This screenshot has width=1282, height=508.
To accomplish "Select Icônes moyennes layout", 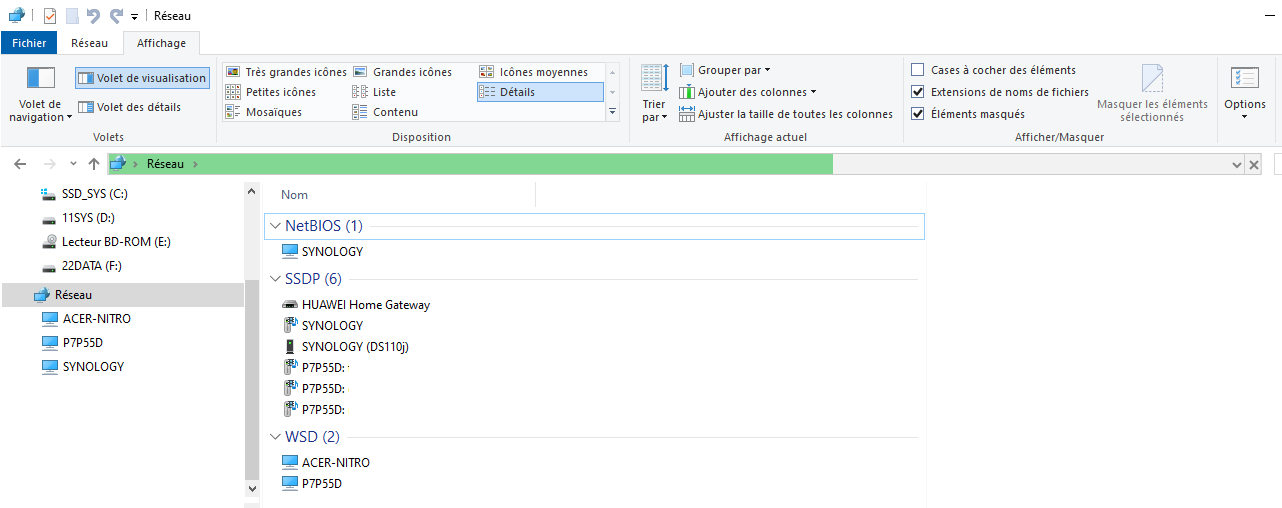I will 534,72.
